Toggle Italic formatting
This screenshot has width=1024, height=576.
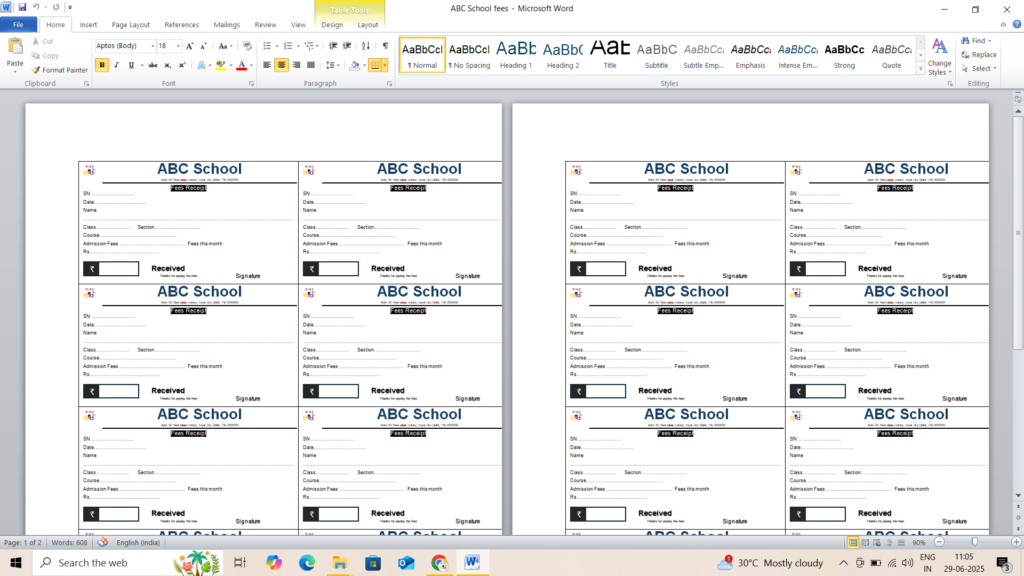pos(116,65)
